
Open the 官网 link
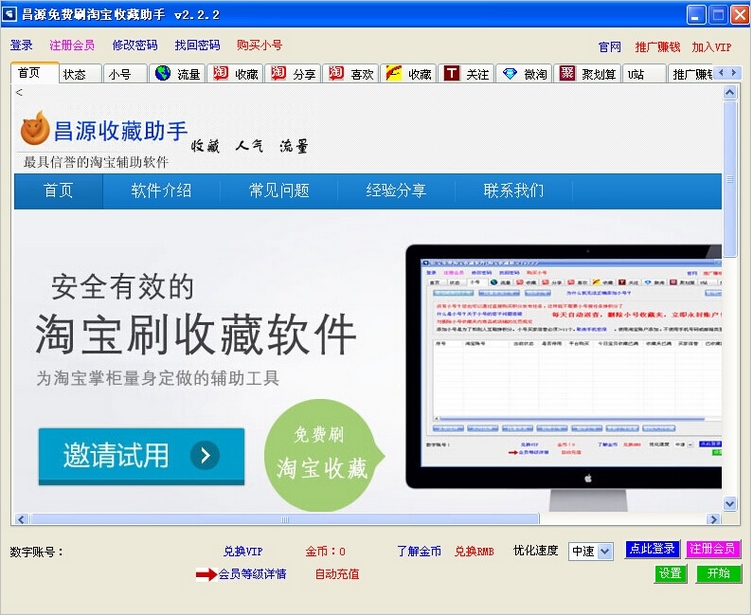point(610,47)
